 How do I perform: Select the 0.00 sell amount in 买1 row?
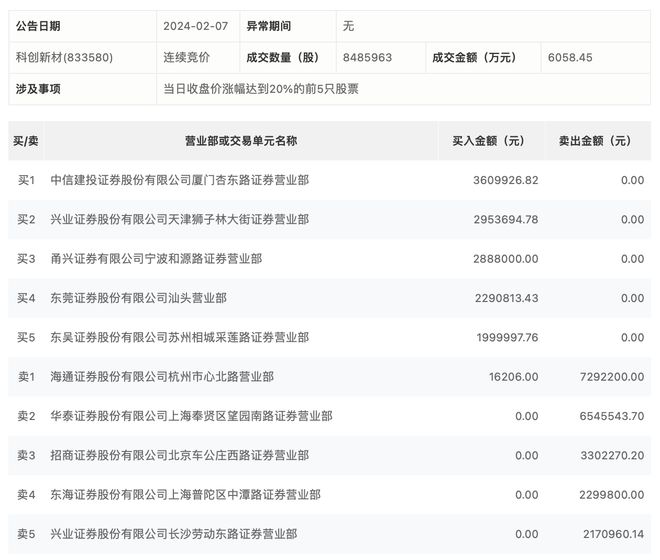[633, 180]
